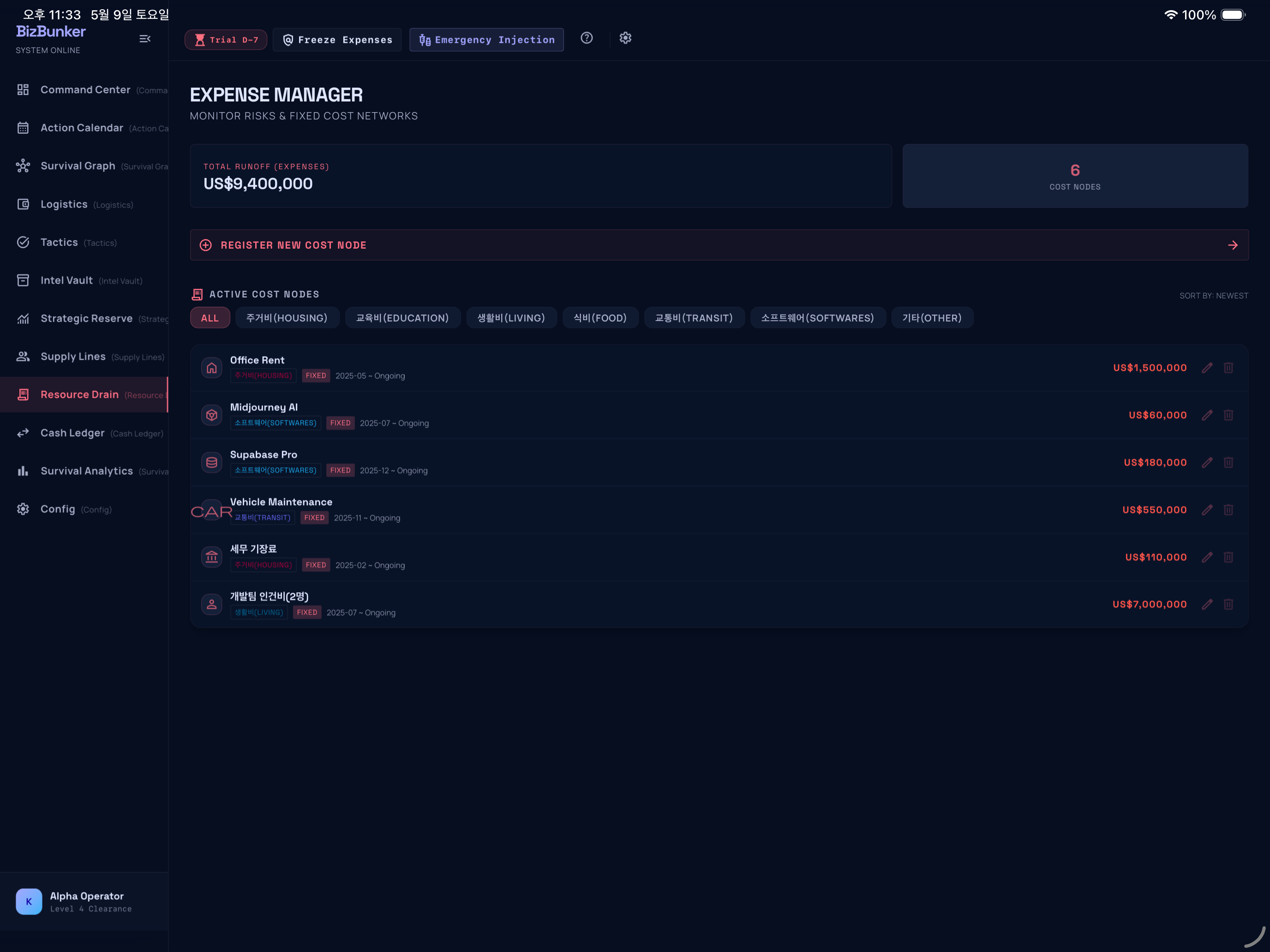
Task: Navigate to Tactics section
Action: click(84, 243)
